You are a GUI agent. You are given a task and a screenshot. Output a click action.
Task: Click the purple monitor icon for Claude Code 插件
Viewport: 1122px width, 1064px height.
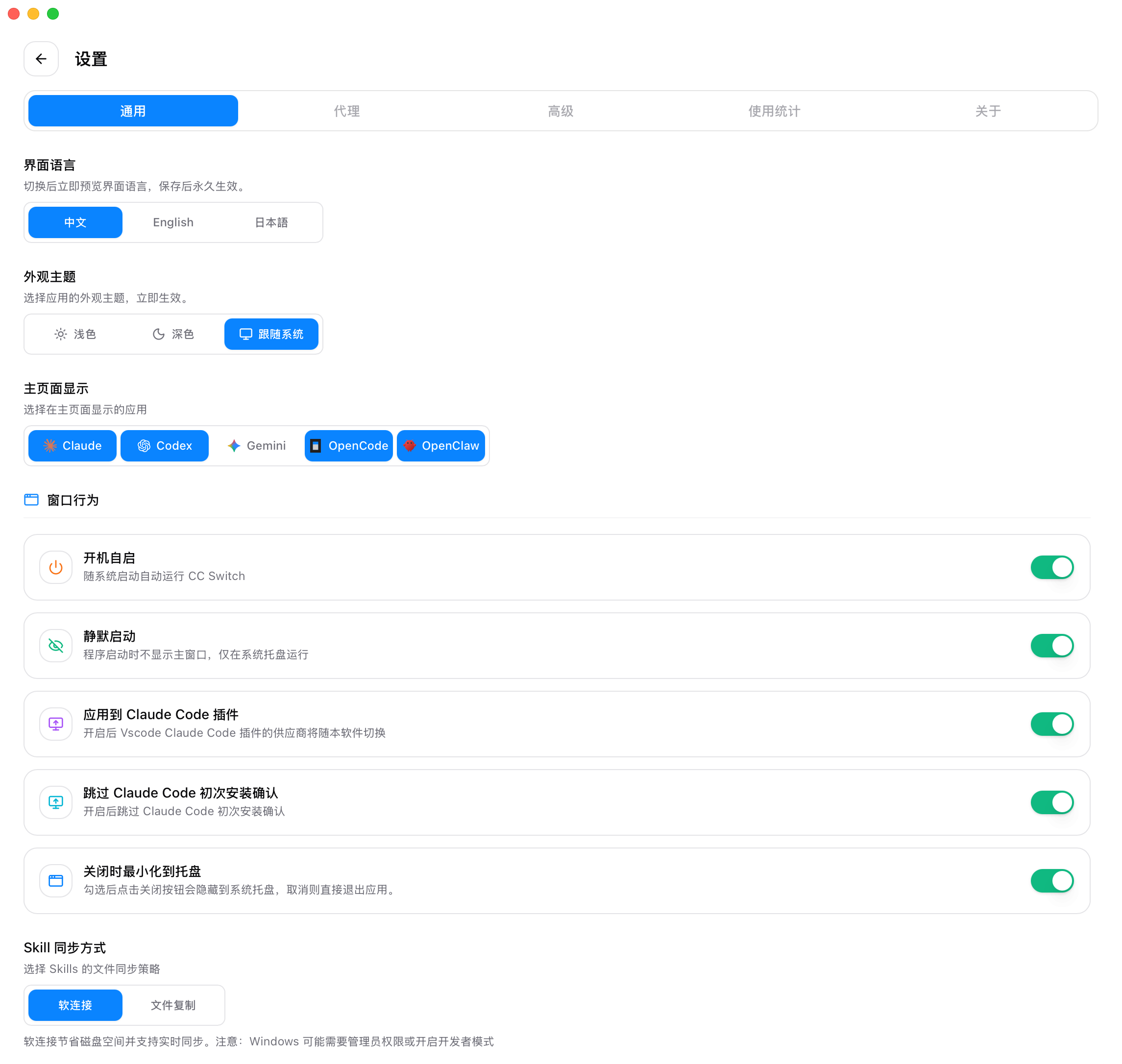click(55, 724)
